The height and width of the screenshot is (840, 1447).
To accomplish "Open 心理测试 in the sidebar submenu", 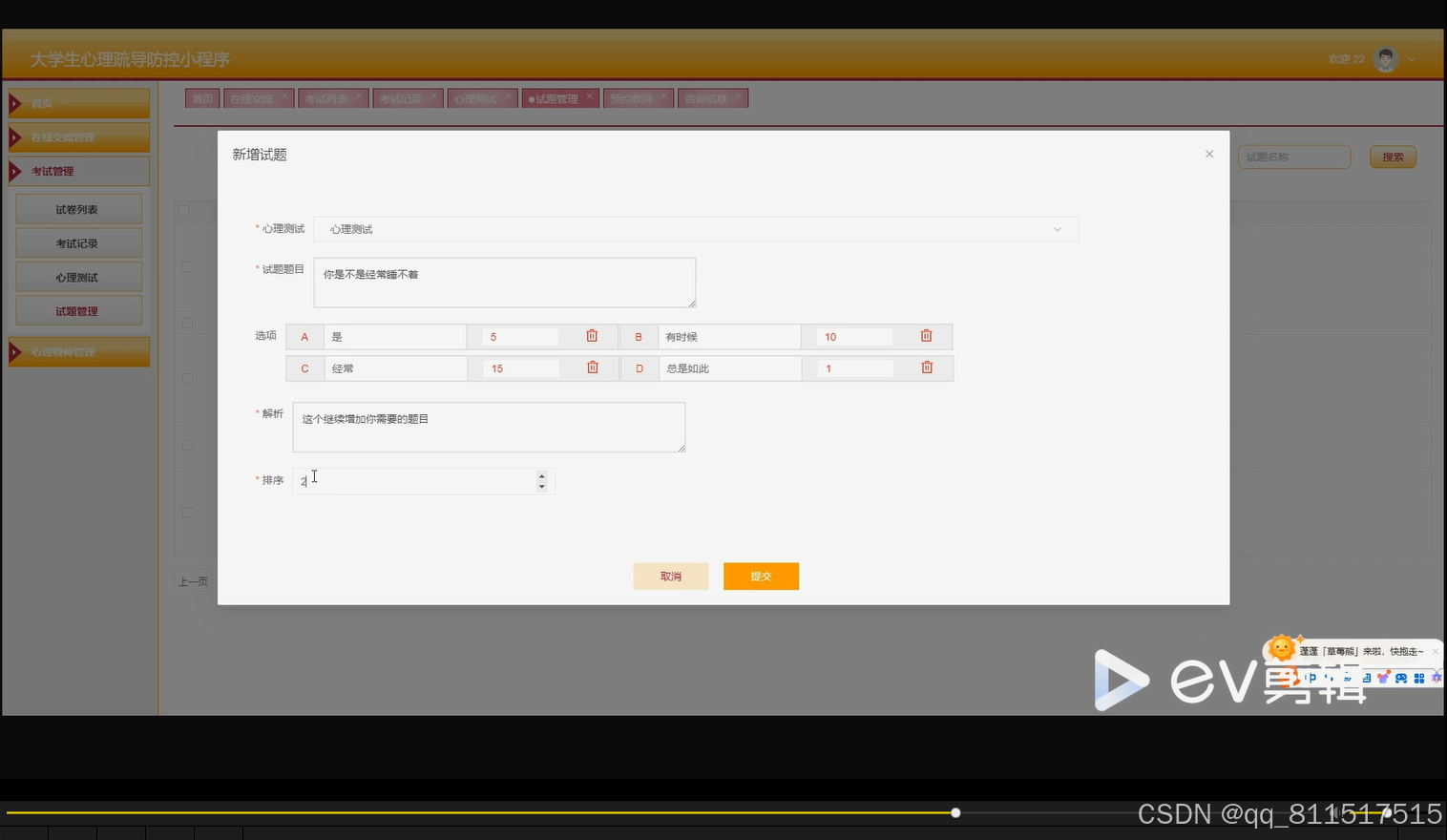I will coord(78,278).
